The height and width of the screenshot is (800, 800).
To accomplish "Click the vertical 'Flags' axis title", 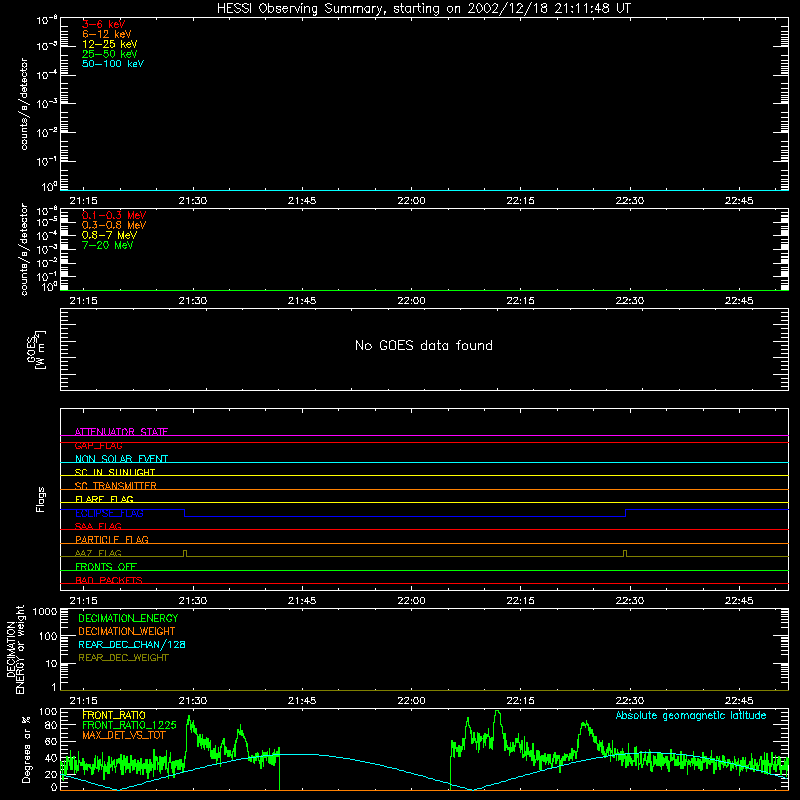I will 40,499.
